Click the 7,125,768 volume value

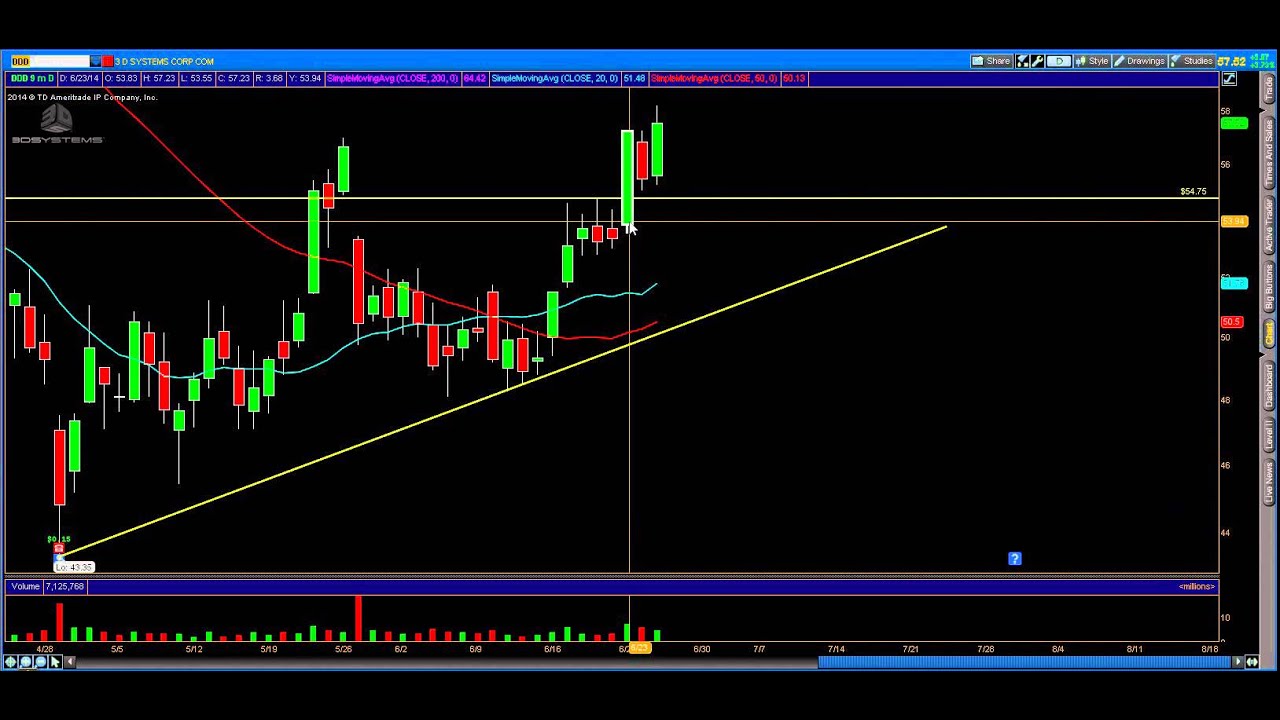tap(65, 586)
